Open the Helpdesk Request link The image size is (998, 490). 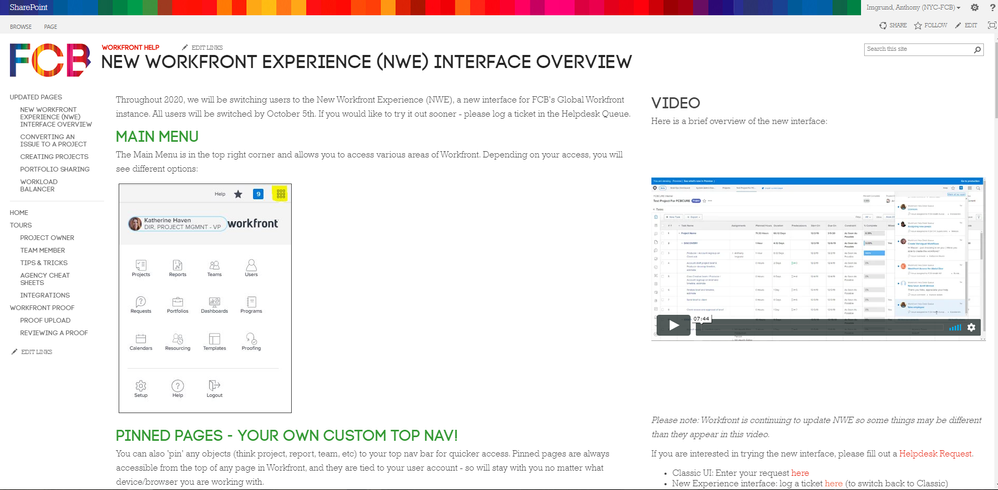(935, 453)
